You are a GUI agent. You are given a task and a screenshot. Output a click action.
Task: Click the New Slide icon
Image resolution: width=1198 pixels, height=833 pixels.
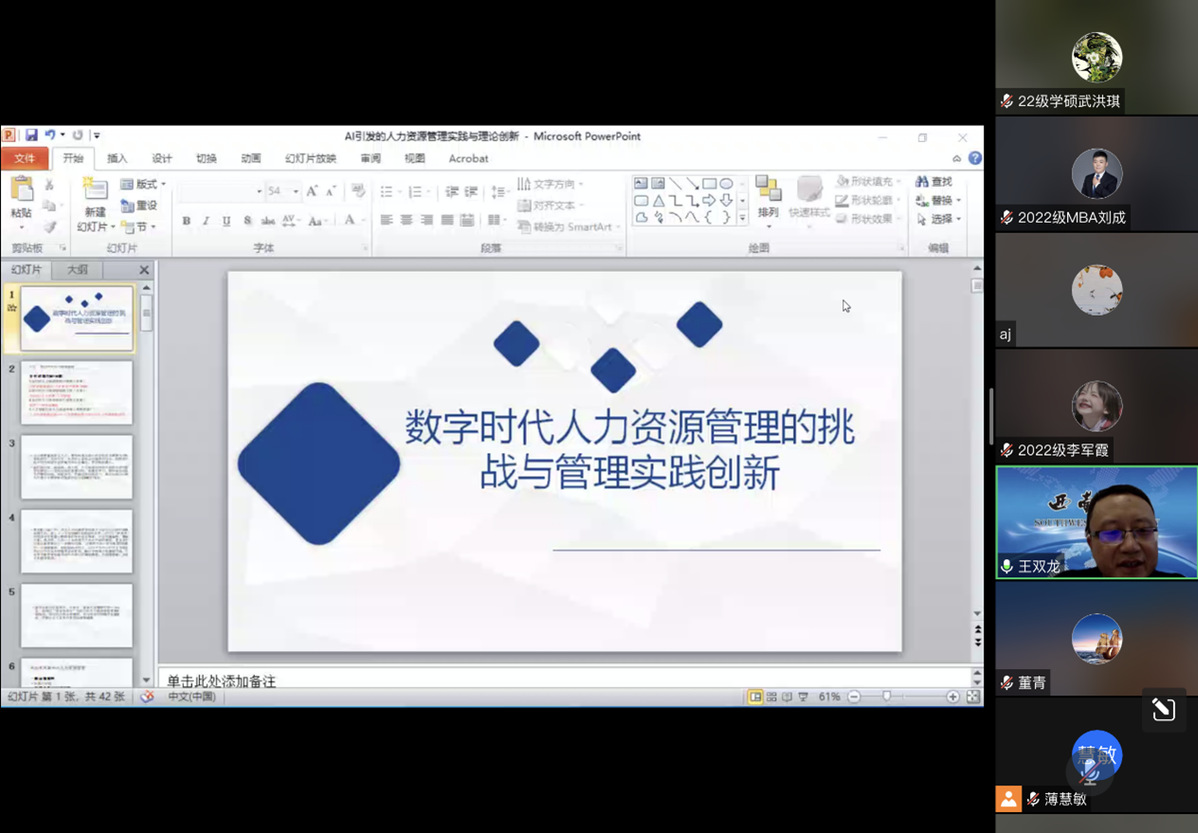[95, 190]
